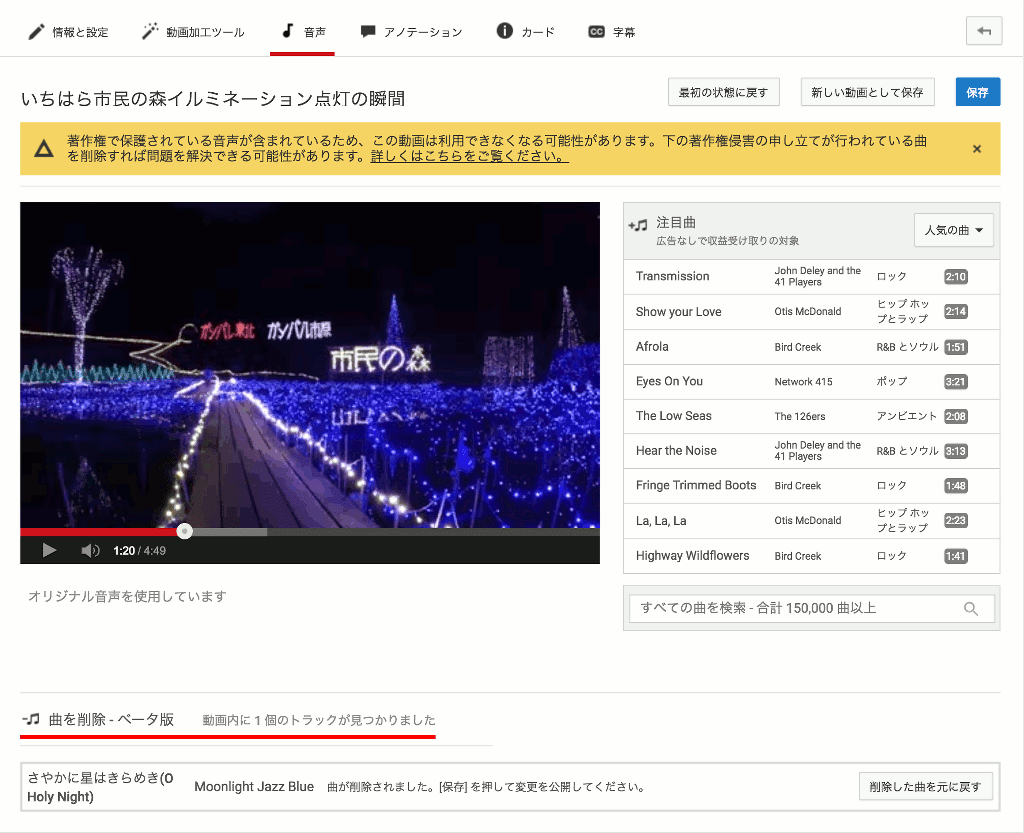Click the 3:21 duration badge for Eyes On You
1024x833 pixels.
tap(956, 382)
